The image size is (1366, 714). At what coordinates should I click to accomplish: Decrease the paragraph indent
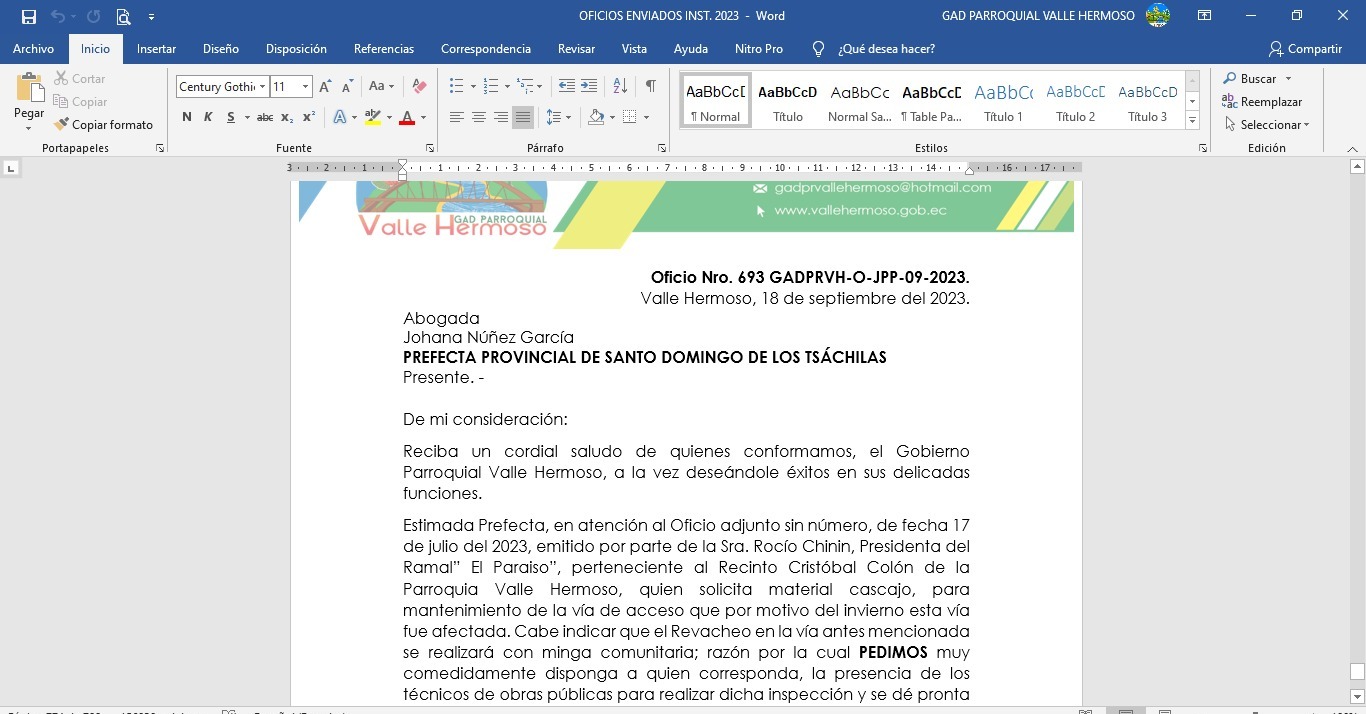(567, 87)
